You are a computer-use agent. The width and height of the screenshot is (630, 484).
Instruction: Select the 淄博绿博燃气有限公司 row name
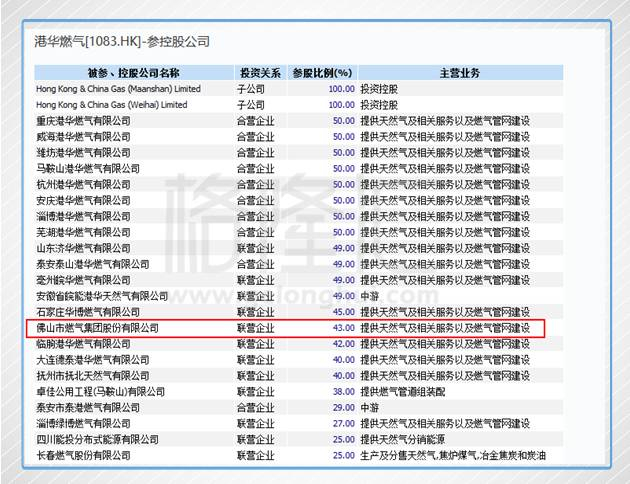point(83,423)
